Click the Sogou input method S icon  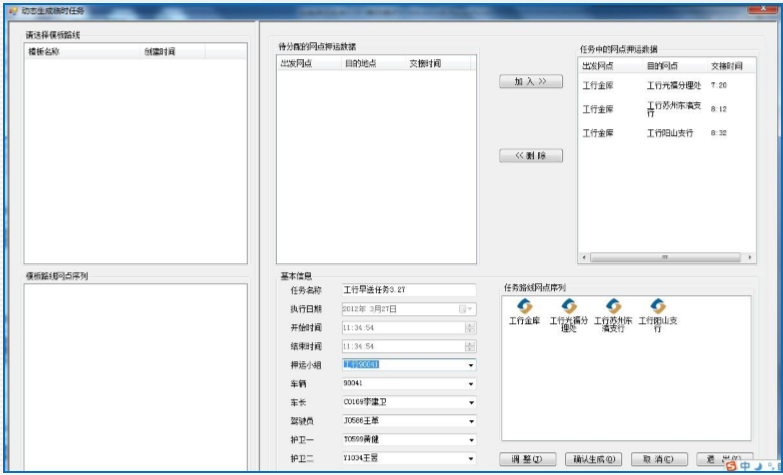pos(731,466)
